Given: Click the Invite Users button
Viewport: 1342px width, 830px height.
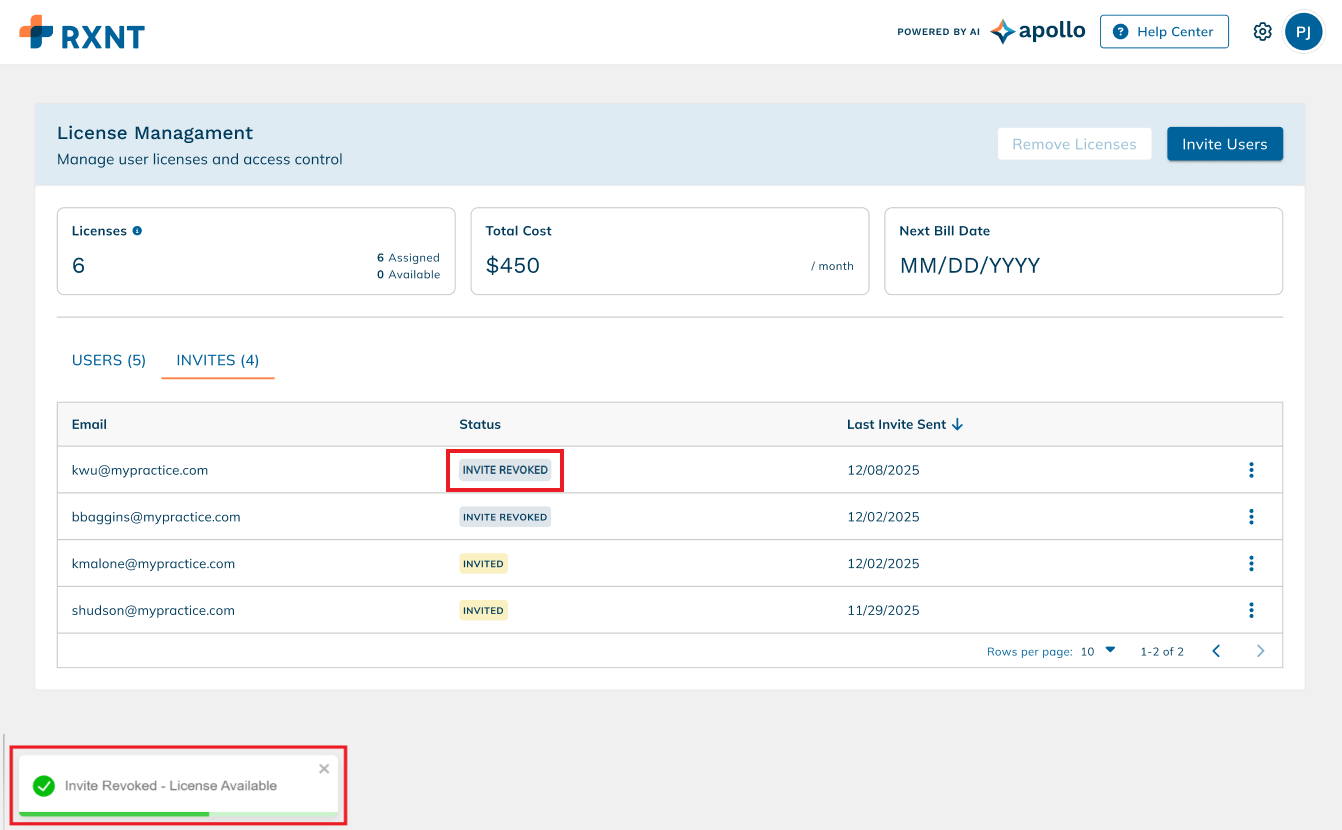Looking at the screenshot, I should [1224, 144].
